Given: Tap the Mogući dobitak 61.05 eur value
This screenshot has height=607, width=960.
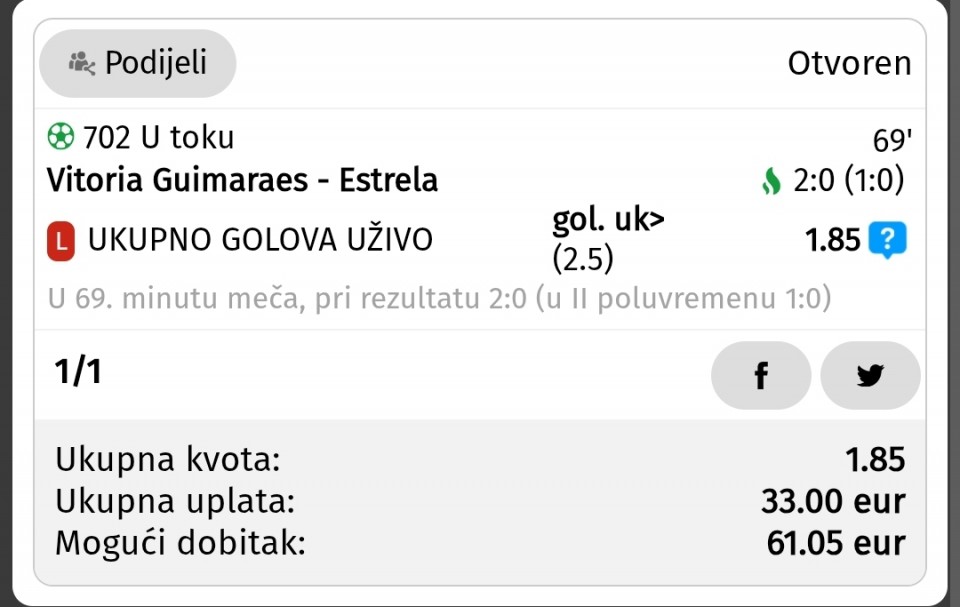Looking at the screenshot, I should [x=835, y=543].
